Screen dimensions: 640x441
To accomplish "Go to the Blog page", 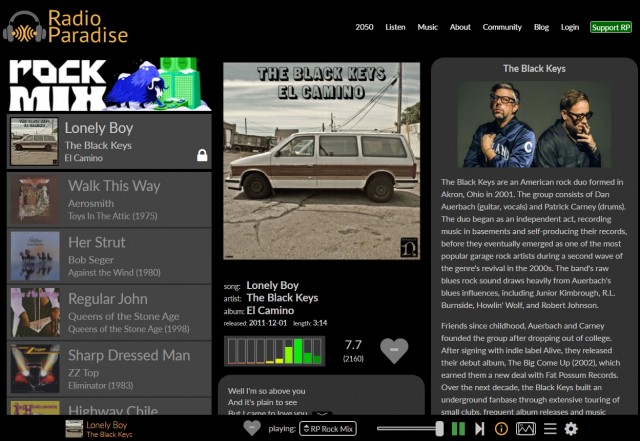I will pyautogui.click(x=541, y=27).
